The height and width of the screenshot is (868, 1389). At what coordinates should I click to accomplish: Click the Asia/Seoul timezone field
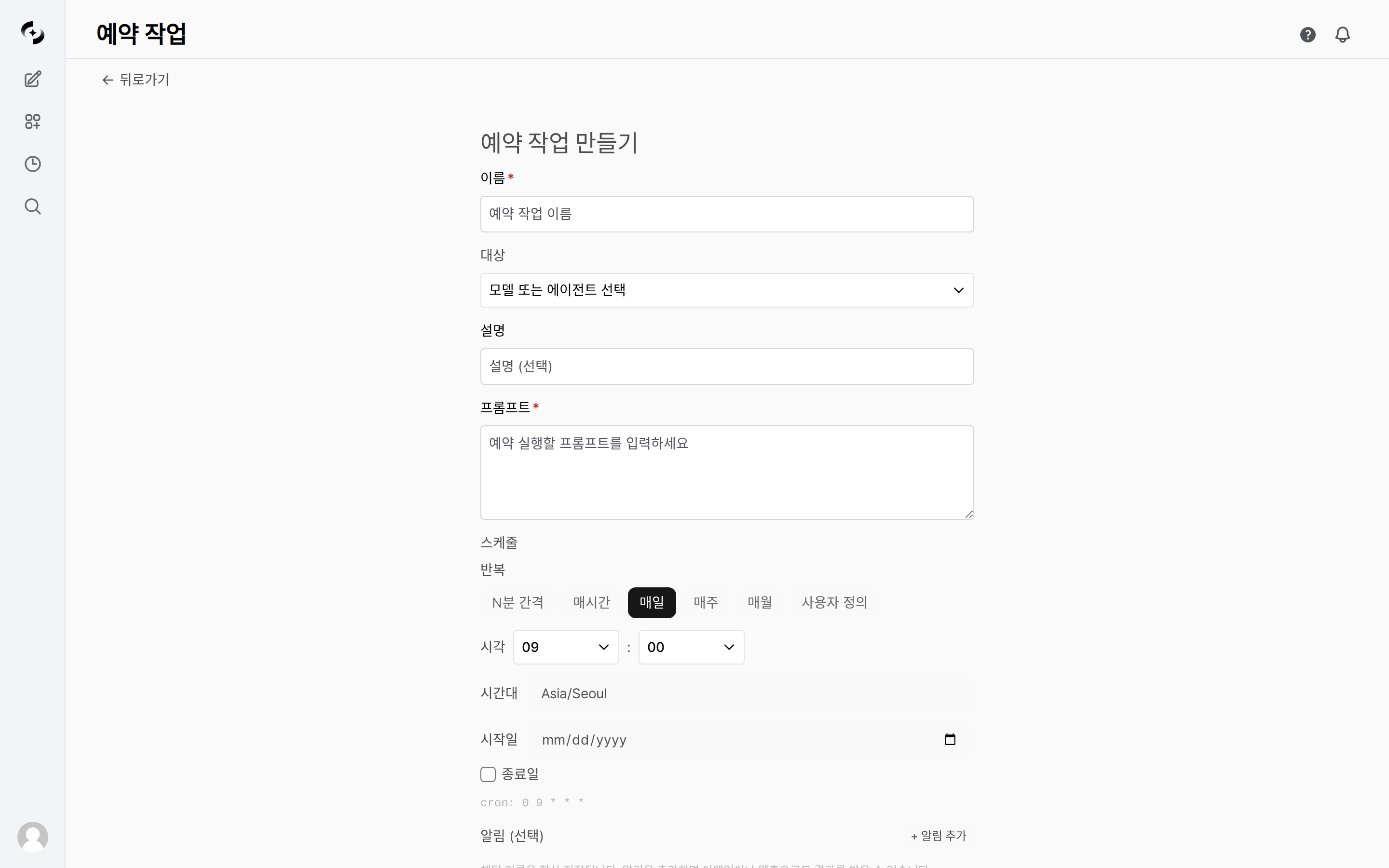[749, 693]
